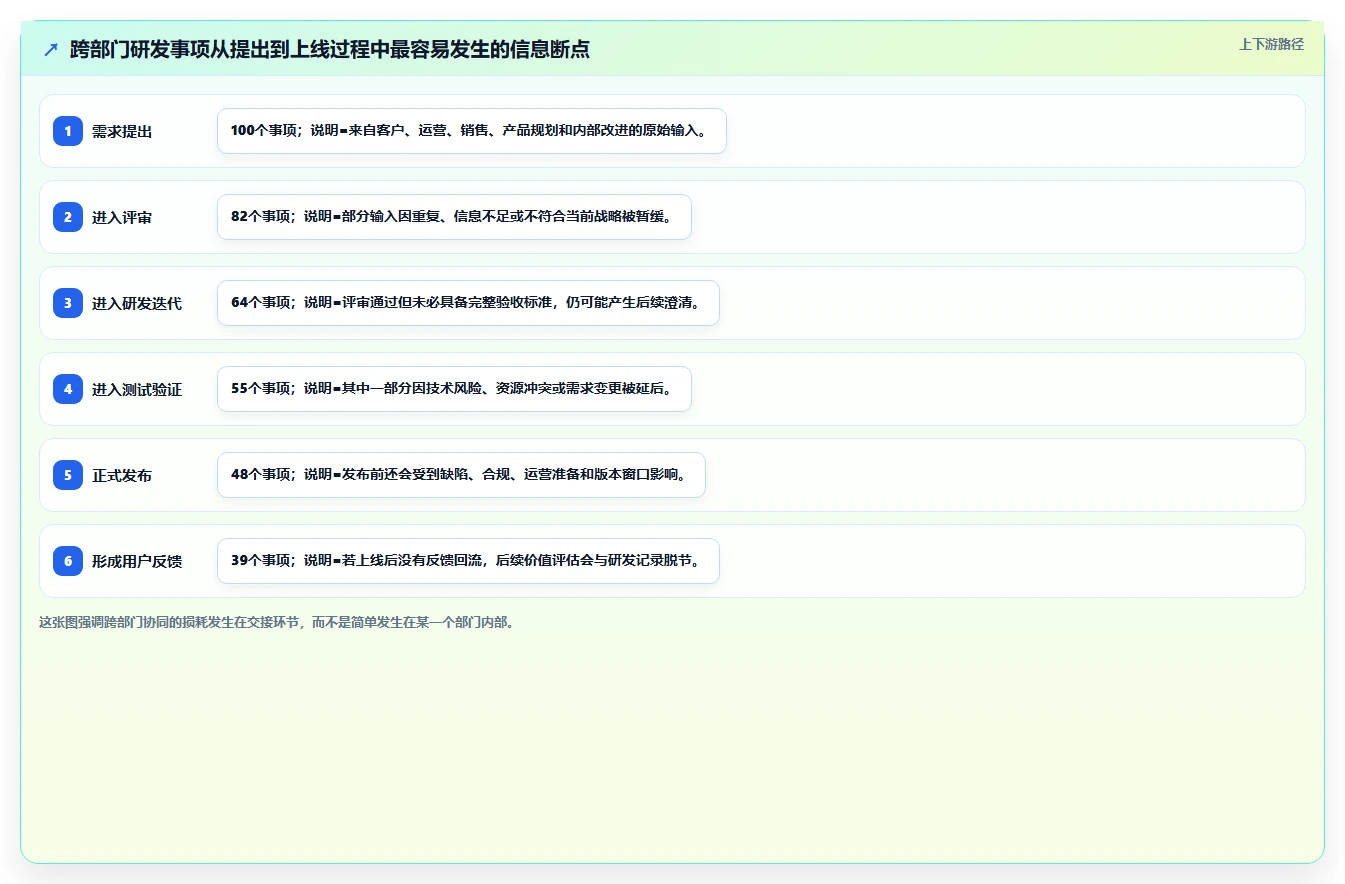Select the 形成用户反馈 stage label
The width and height of the screenshot is (1345, 884).
137,562
